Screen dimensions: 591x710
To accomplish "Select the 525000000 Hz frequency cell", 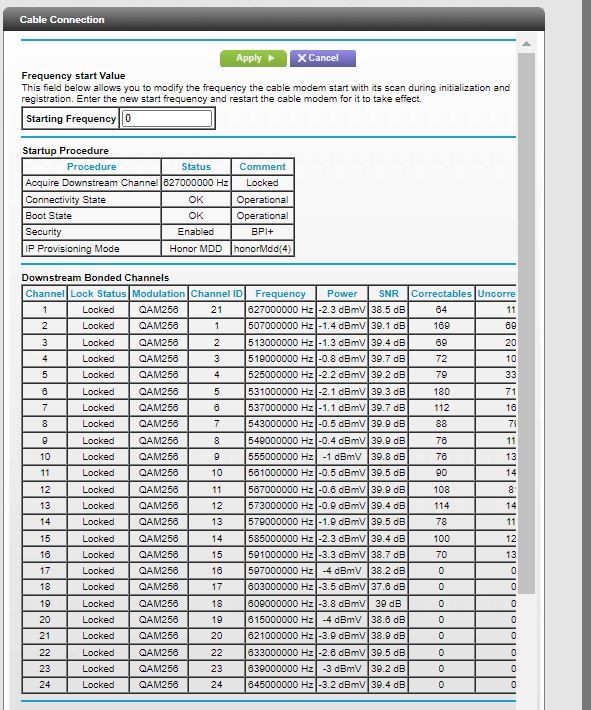I will point(281,375).
